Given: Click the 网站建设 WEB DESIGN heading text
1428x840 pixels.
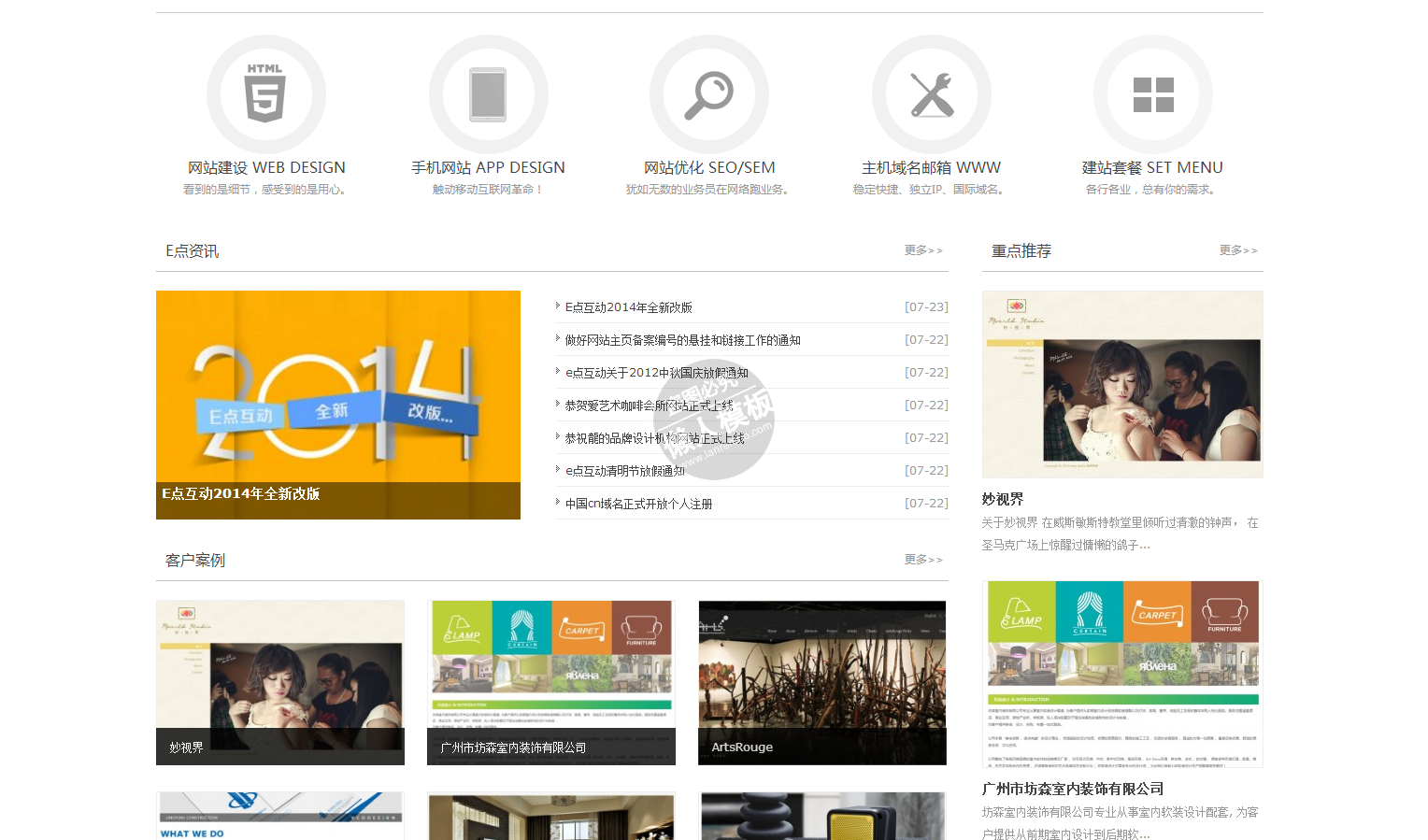Looking at the screenshot, I should click(x=266, y=167).
